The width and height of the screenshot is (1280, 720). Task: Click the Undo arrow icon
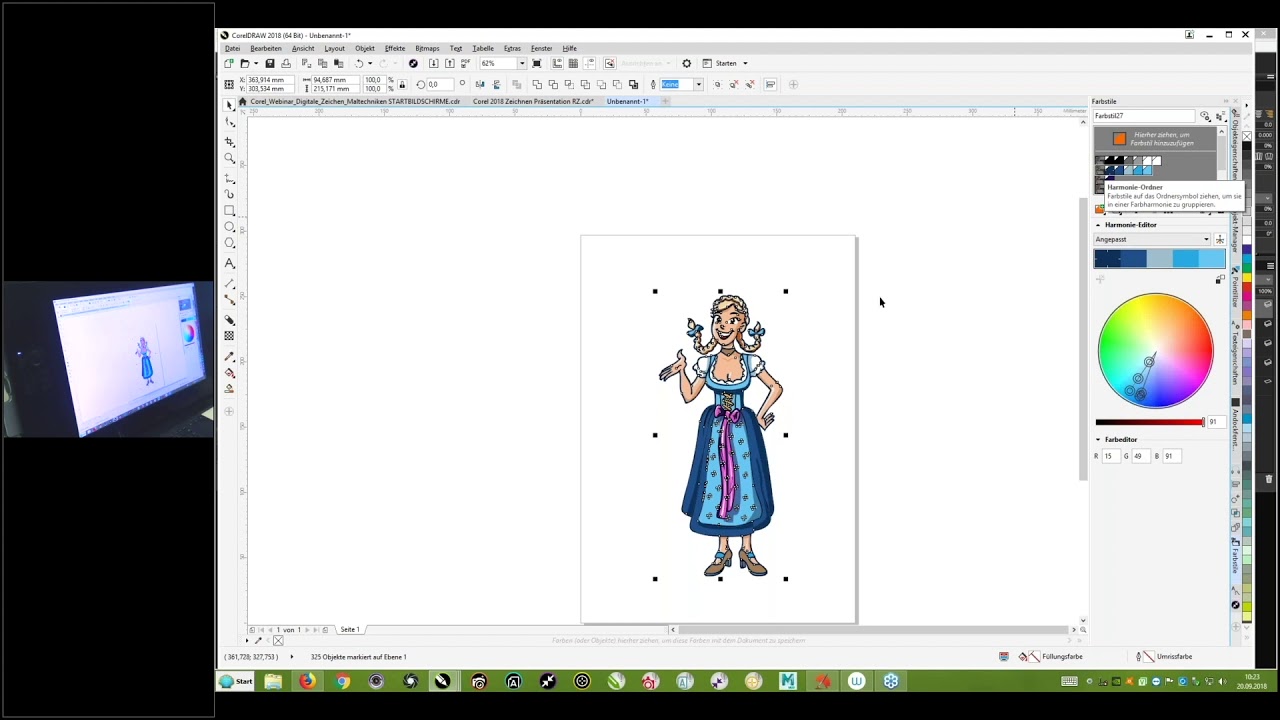coord(358,63)
